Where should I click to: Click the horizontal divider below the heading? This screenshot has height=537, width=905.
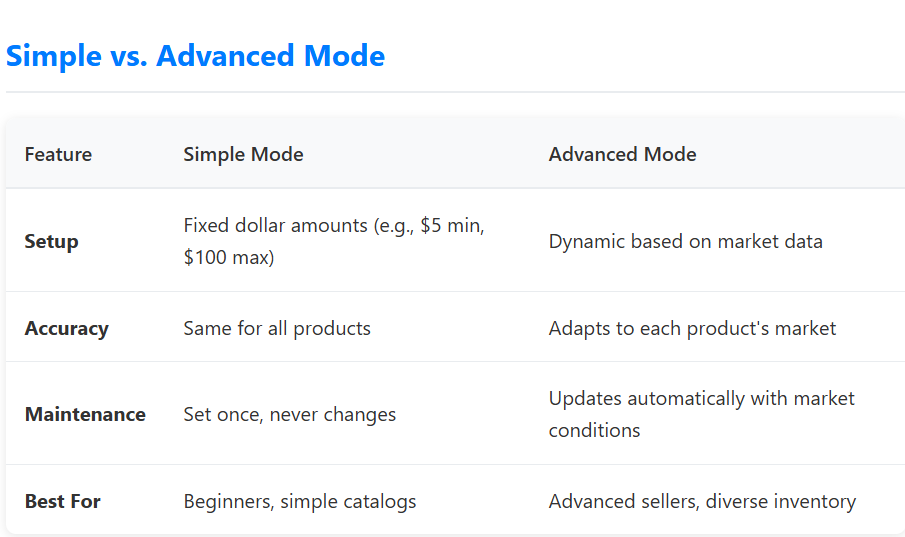tap(455, 92)
